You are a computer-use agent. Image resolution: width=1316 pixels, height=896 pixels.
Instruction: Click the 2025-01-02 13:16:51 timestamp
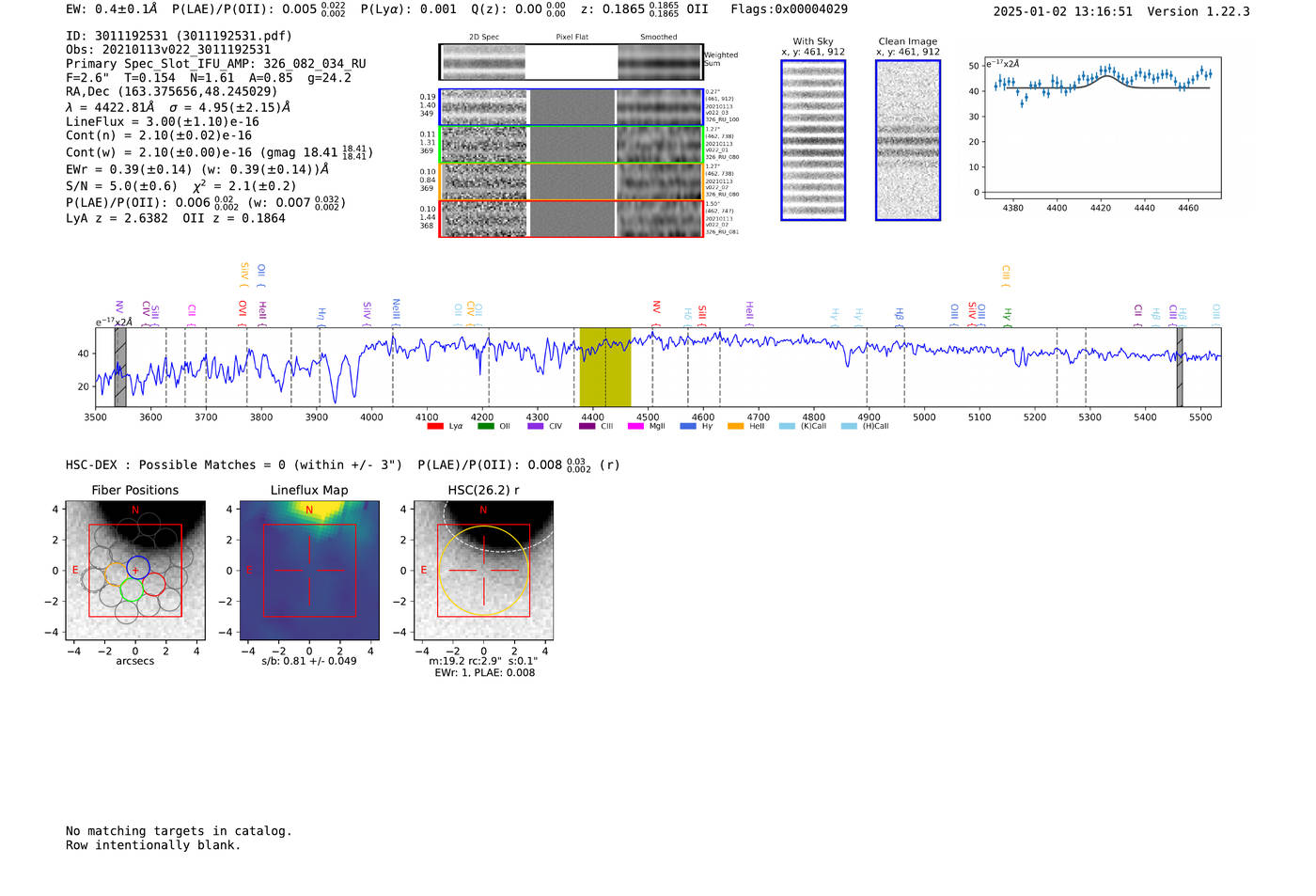[1062, 11]
